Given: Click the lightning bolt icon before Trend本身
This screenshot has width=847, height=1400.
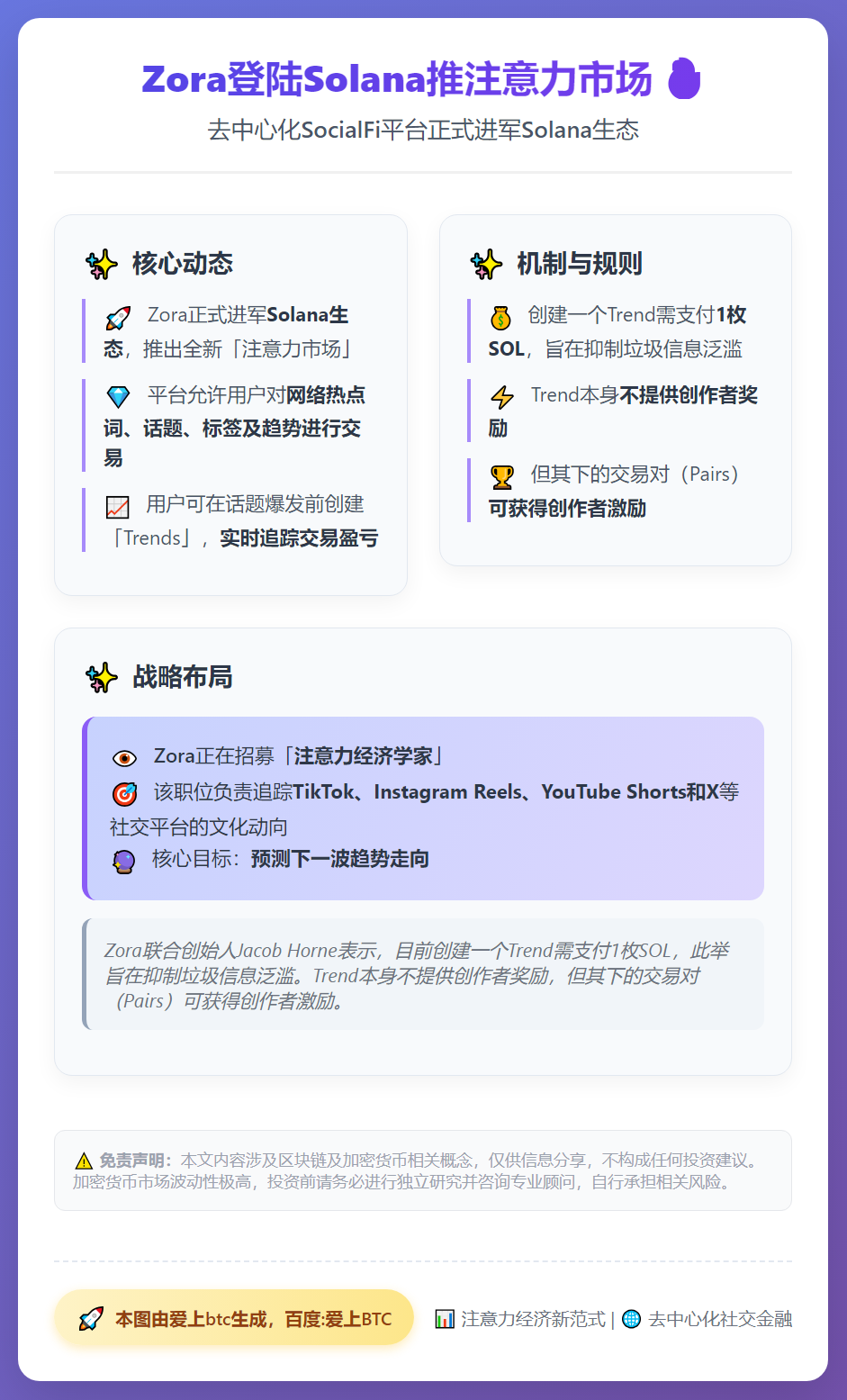Looking at the screenshot, I should 501,396.
